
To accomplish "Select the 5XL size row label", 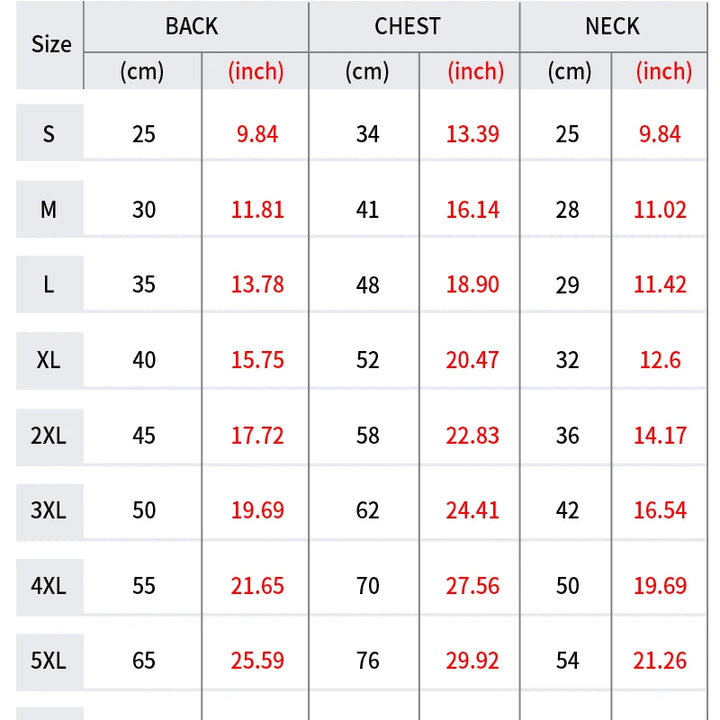I will tap(49, 661).
